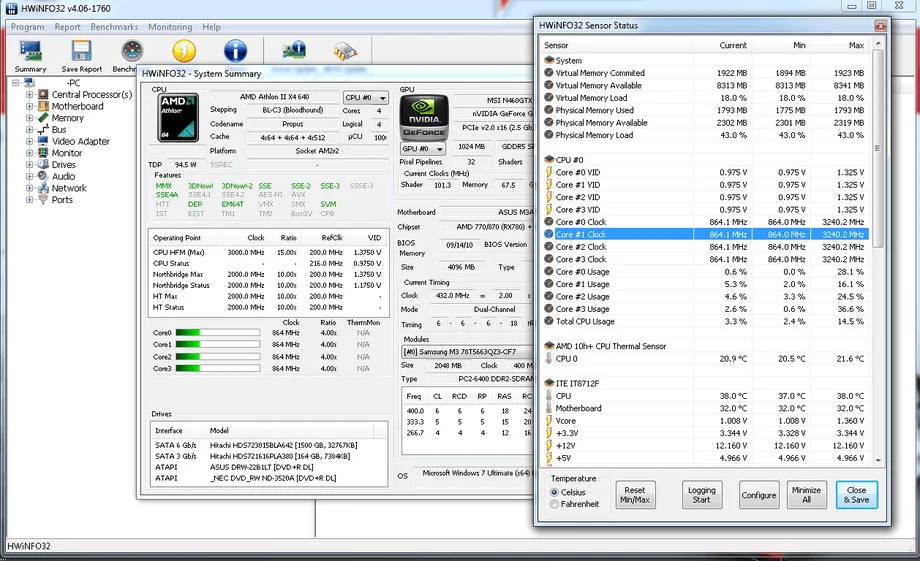Click the ITE IT8712F group icon

(x=549, y=383)
